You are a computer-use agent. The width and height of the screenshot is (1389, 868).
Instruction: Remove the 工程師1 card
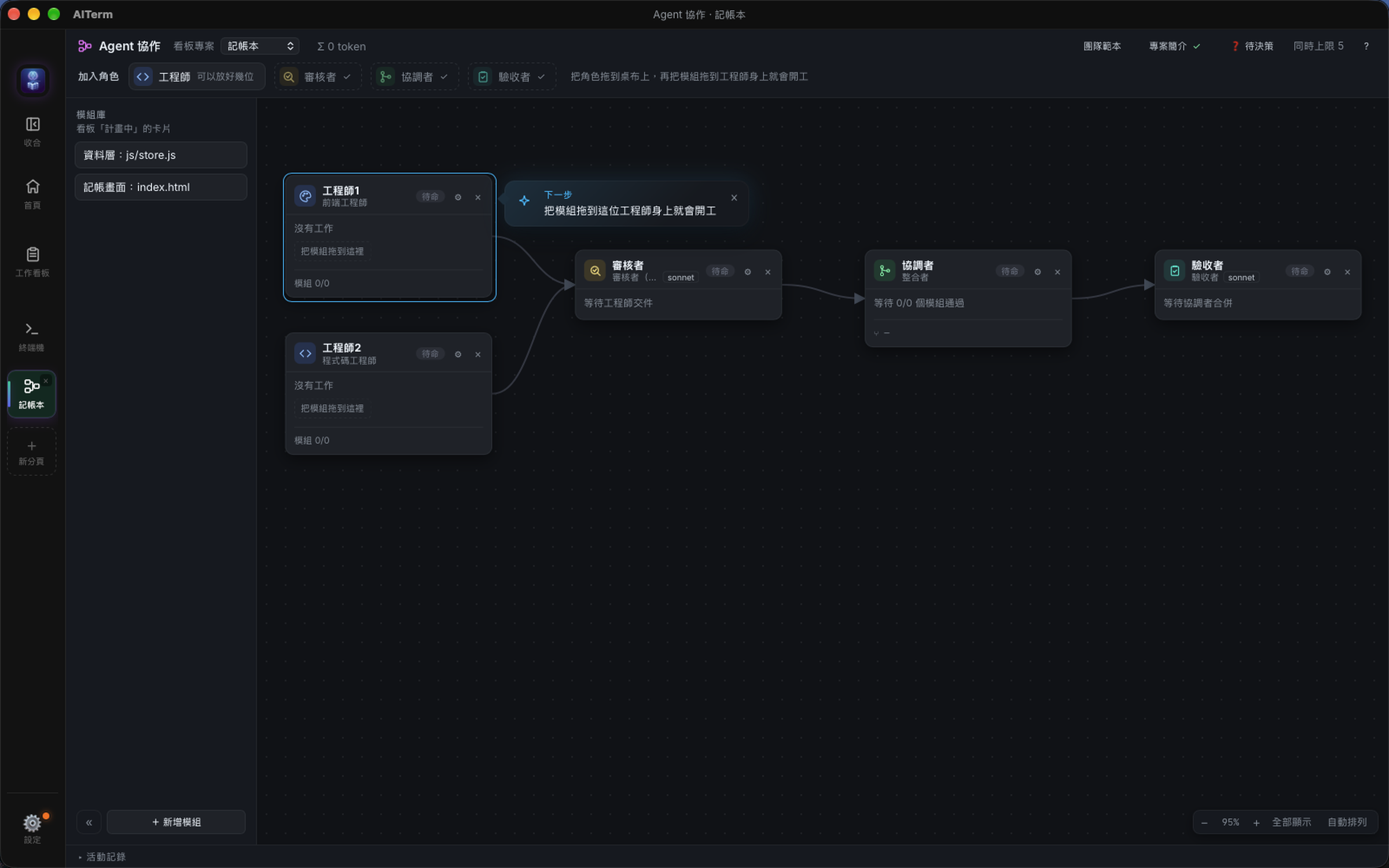pyautogui.click(x=478, y=197)
